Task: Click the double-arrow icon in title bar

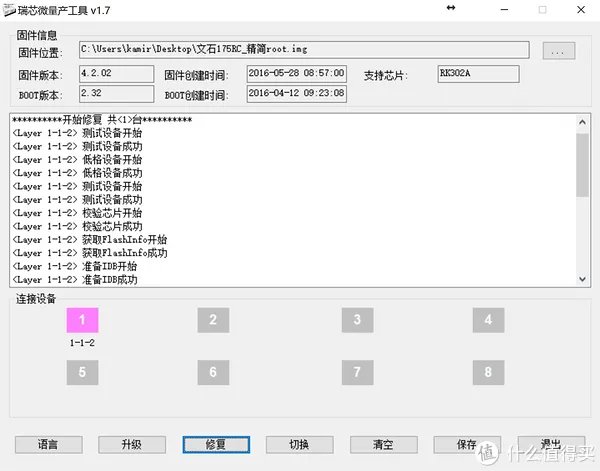Action: pyautogui.click(x=451, y=8)
